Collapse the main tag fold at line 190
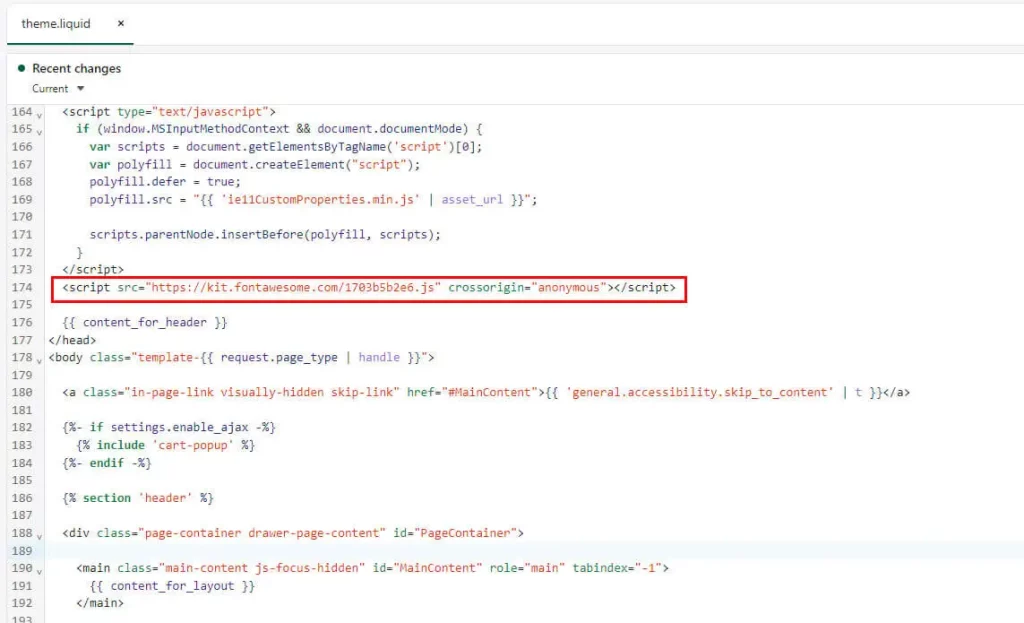Viewport: 1024px width, 623px height. 39,571
